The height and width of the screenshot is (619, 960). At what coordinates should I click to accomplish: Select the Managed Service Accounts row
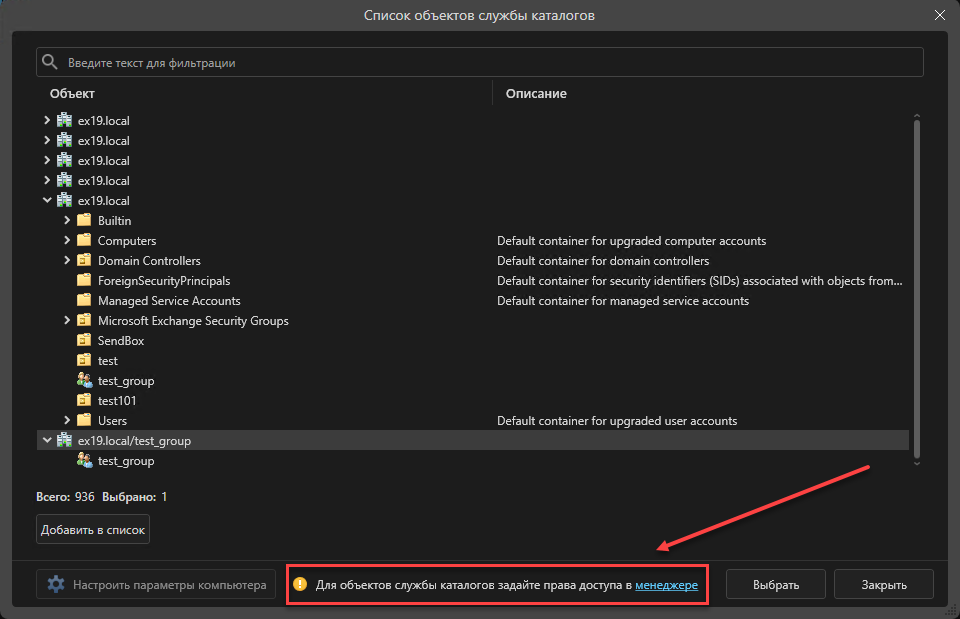[x=169, y=301]
